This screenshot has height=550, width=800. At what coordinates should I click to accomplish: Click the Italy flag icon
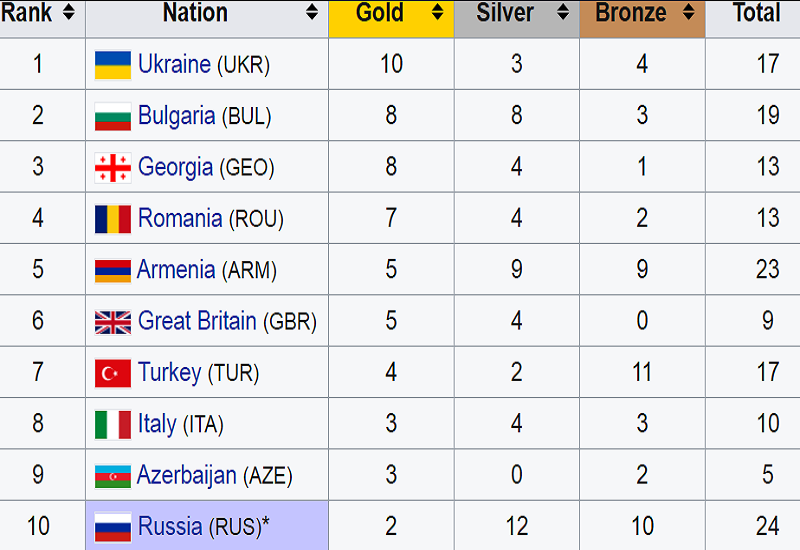tap(113, 425)
